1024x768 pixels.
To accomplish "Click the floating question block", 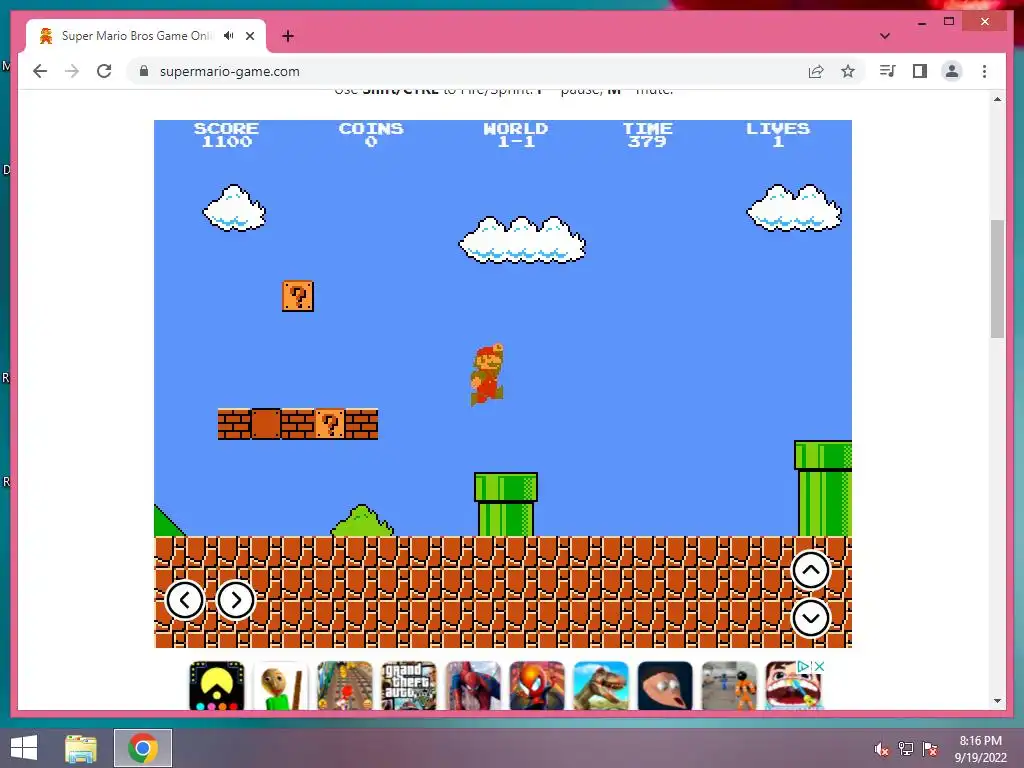I will (298, 296).
